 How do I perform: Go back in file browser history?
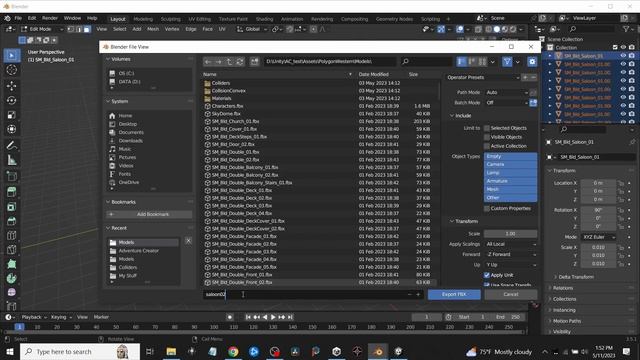click(x=208, y=62)
